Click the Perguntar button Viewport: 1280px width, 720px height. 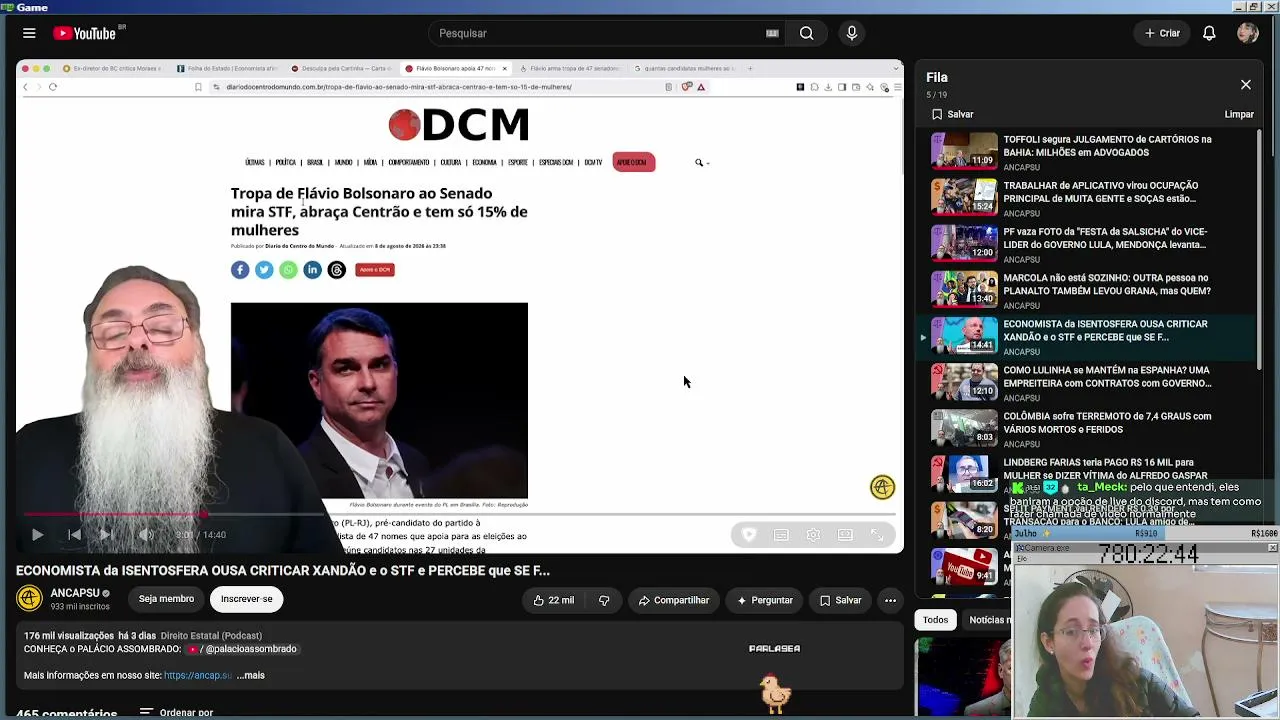(765, 600)
